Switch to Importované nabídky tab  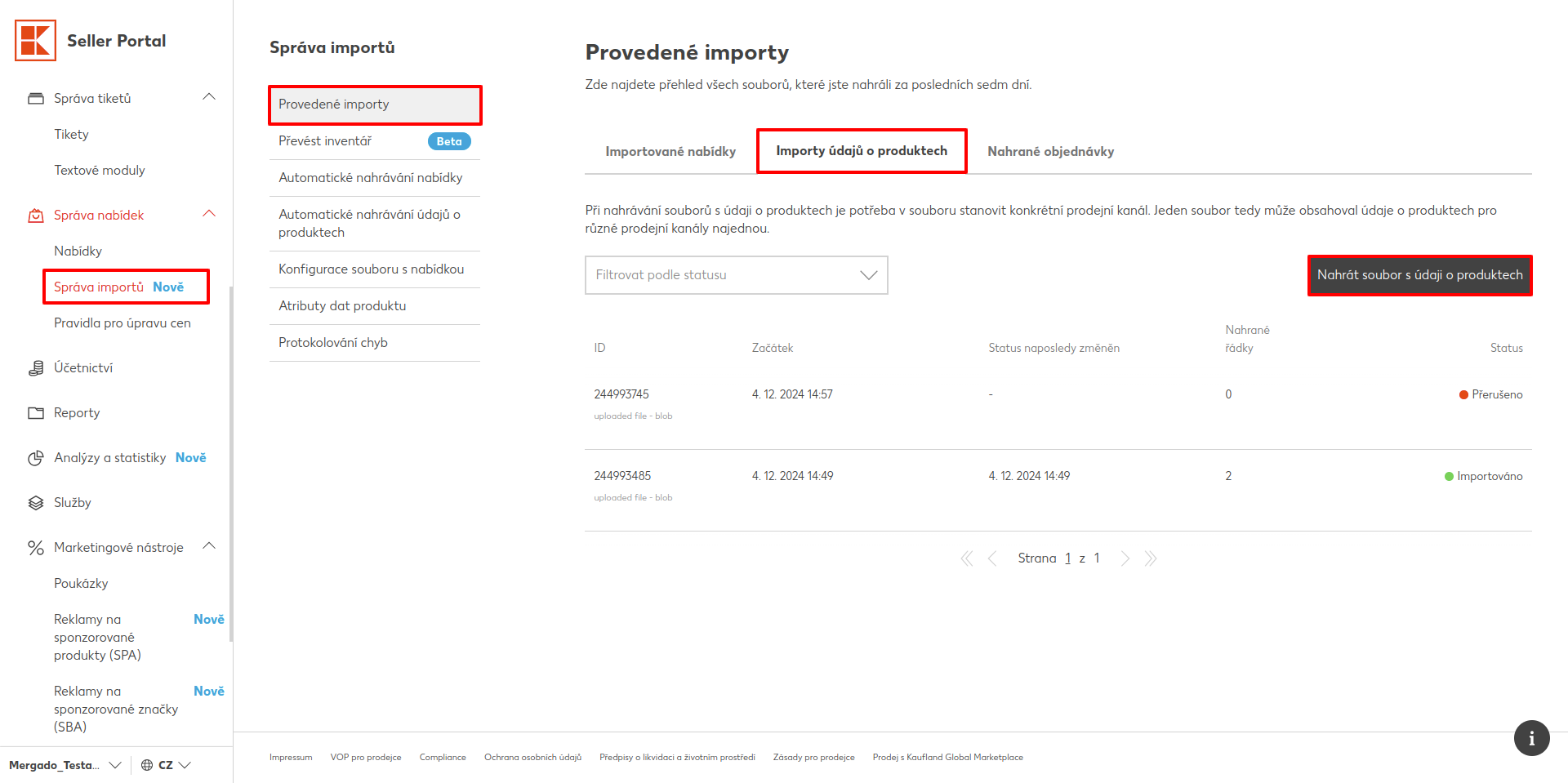tap(670, 152)
